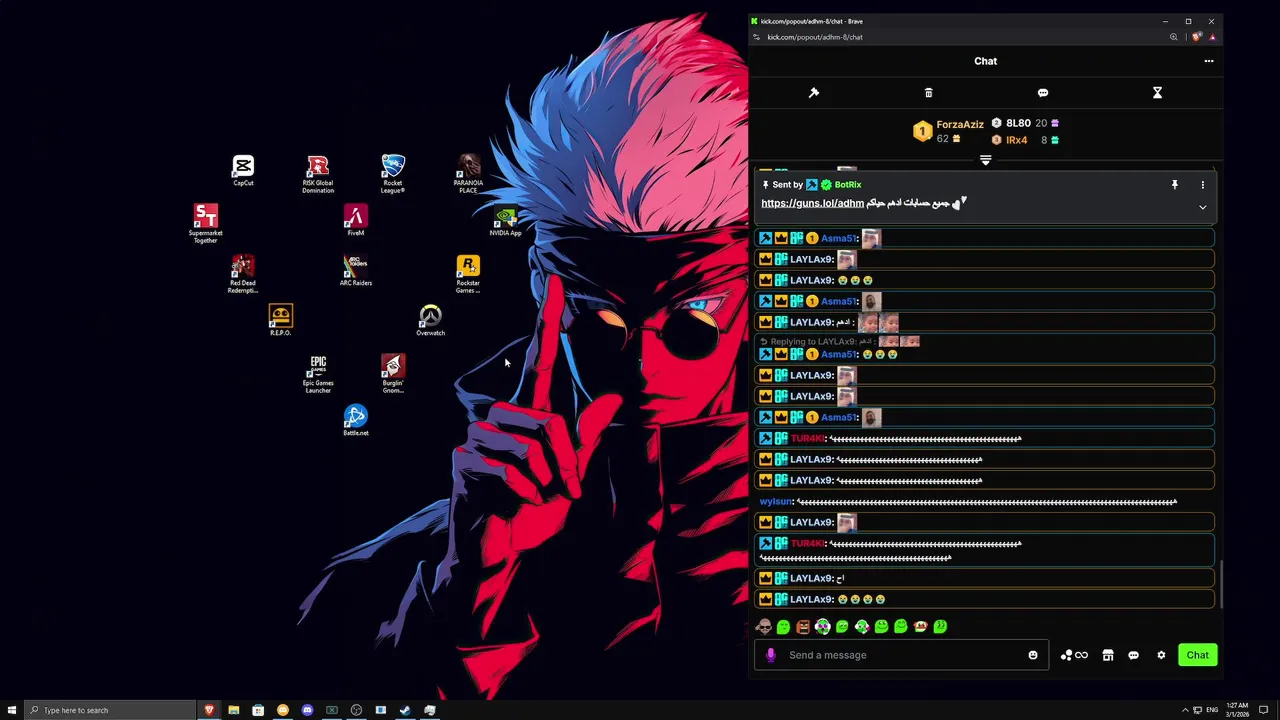1280x720 pixels.
Task: Select PARANOIA PLACE desktop icon
Action: [x=468, y=174]
